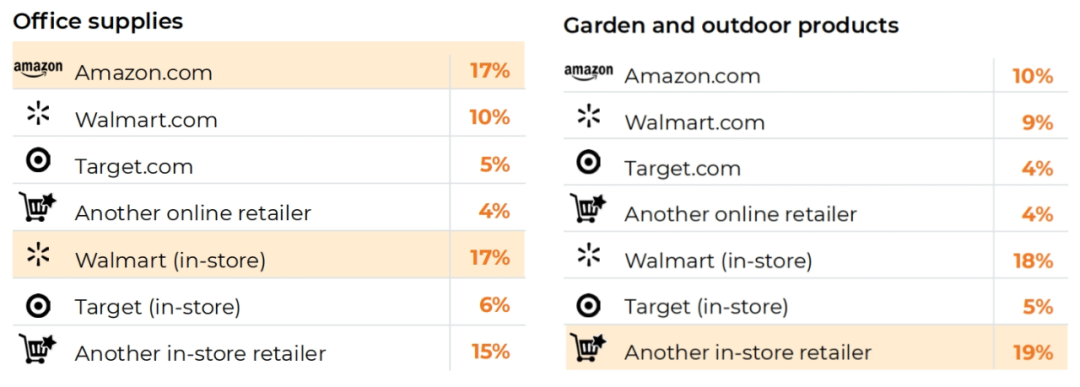Image resolution: width=1080 pixels, height=387 pixels.
Task: Click the cart icon beside Another in-store retailer in Office supplies
Action: (38, 348)
